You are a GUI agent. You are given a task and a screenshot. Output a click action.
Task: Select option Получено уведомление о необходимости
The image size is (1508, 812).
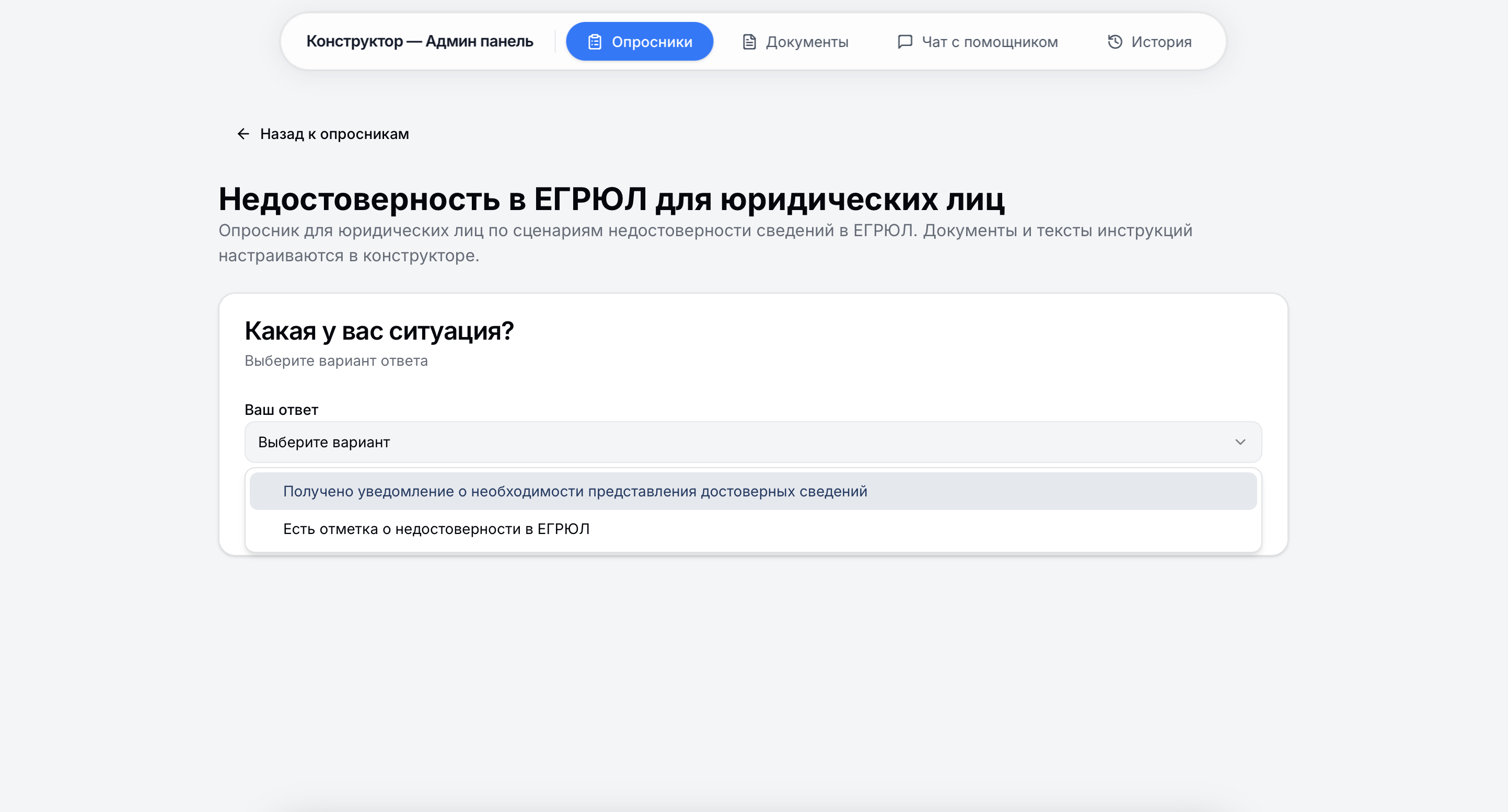tap(753, 491)
